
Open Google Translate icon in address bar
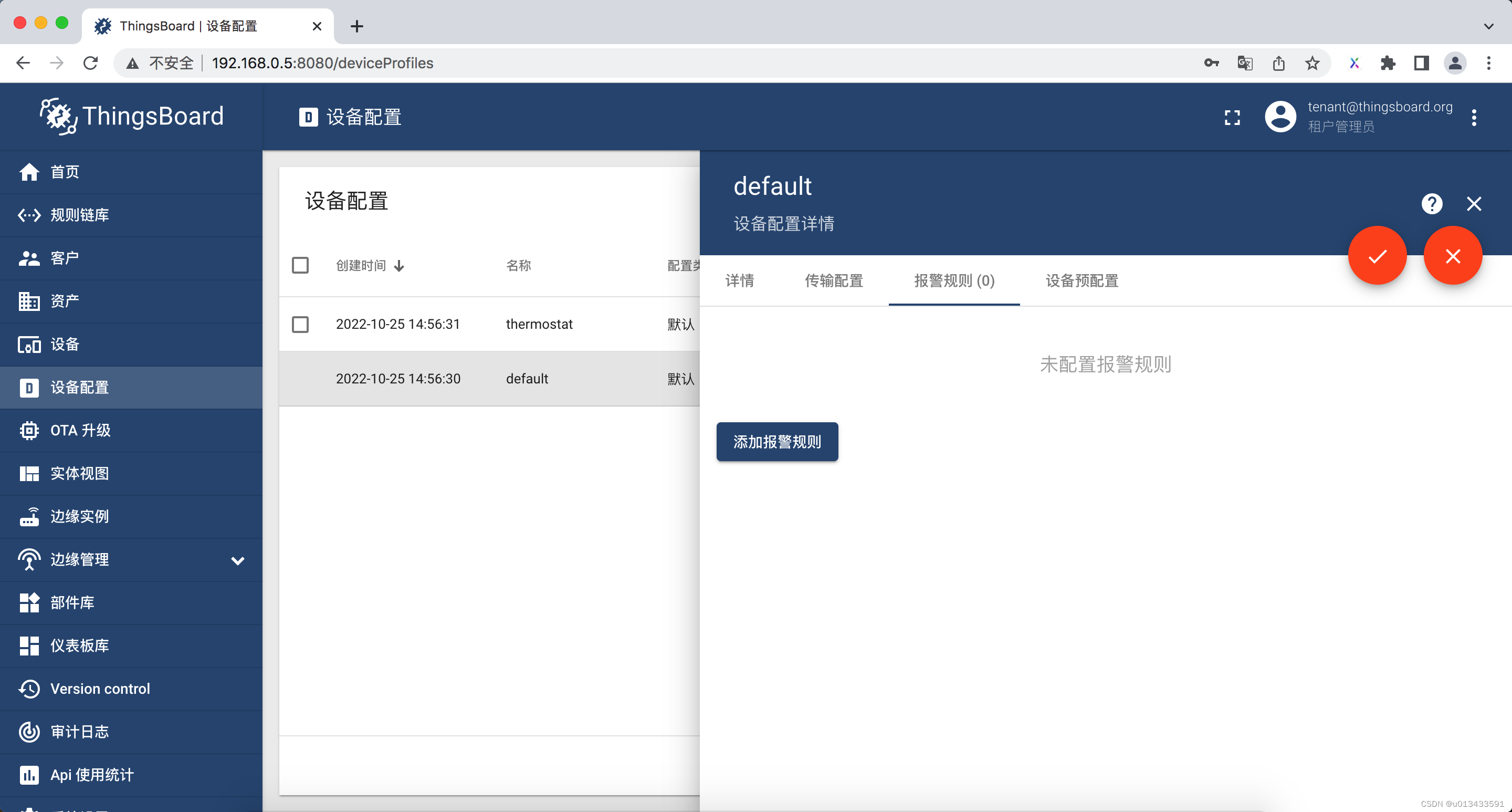coord(1245,63)
